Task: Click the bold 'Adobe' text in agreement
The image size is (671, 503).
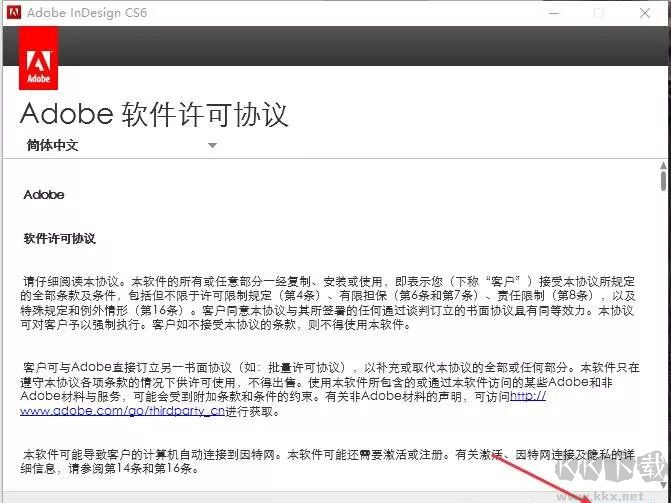Action: (x=44, y=195)
